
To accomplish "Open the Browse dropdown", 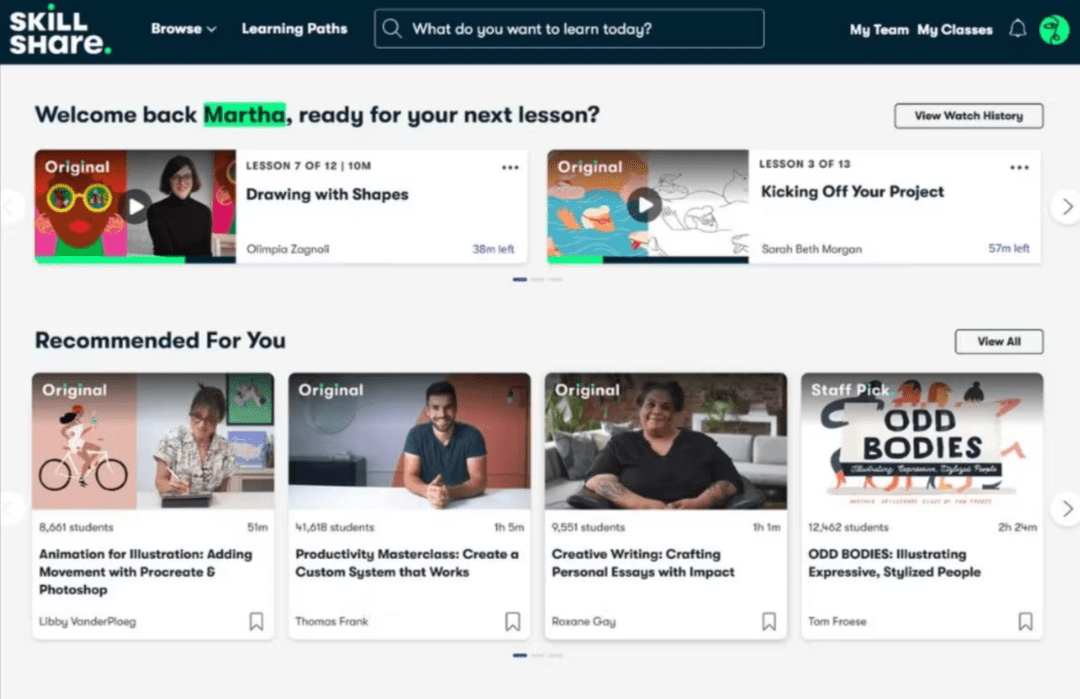I will pyautogui.click(x=183, y=29).
